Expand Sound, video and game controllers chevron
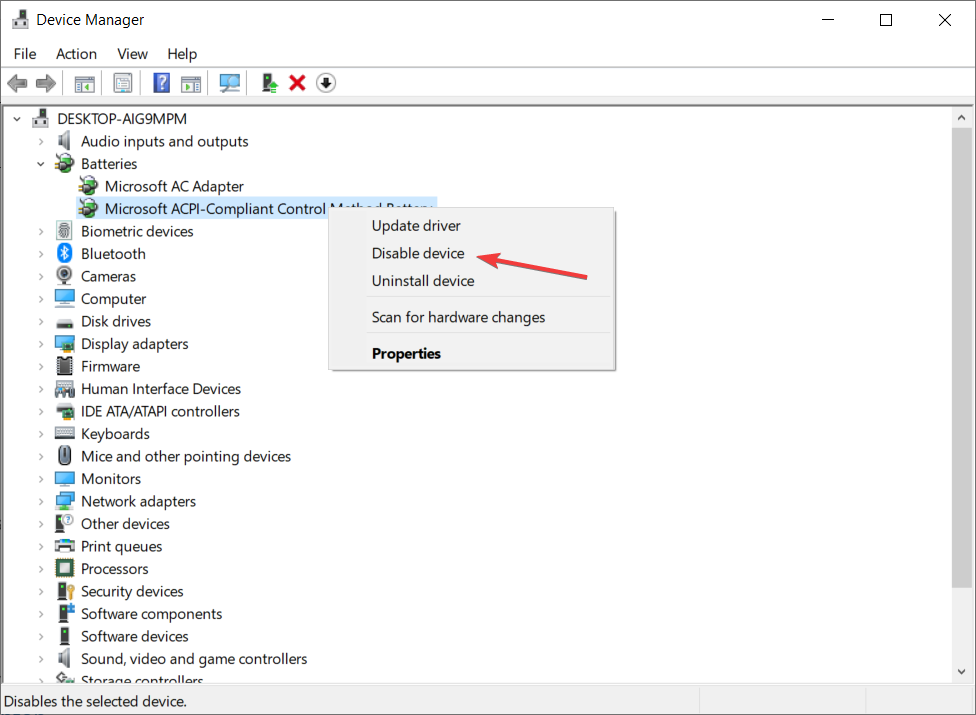The height and width of the screenshot is (715, 976). coord(41,658)
